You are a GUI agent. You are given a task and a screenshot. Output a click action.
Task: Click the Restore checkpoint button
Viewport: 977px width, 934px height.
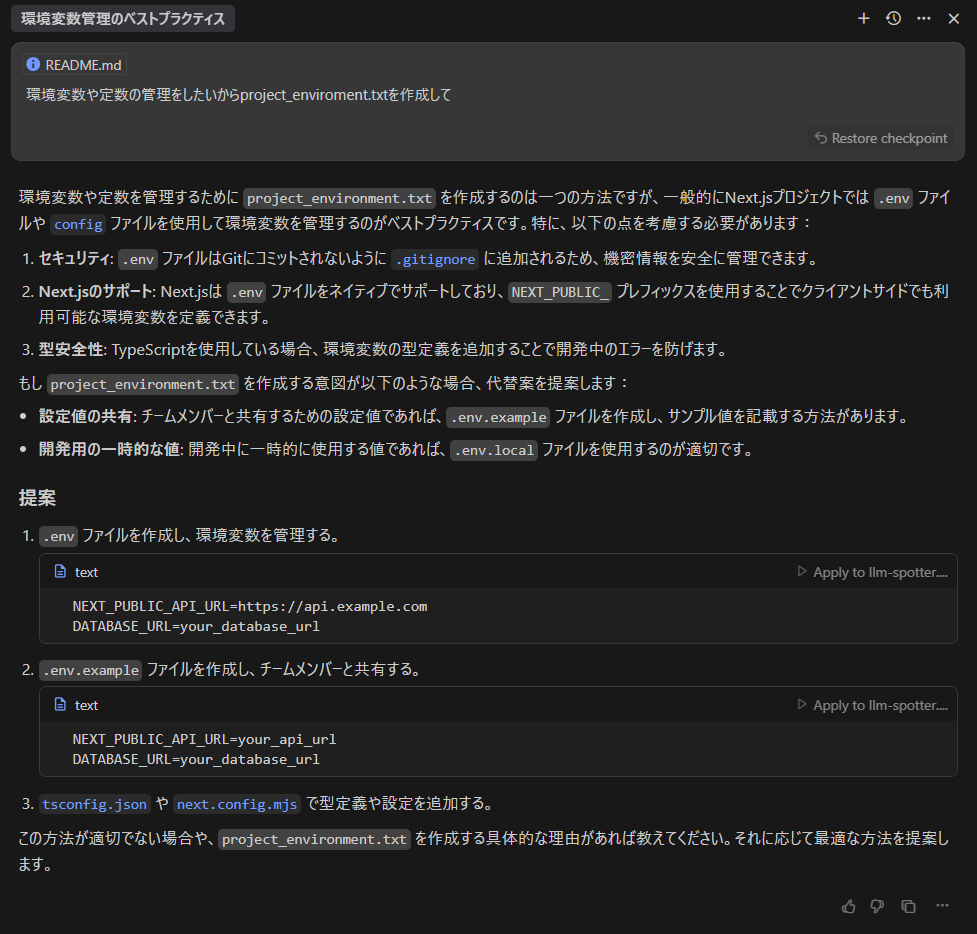[x=881, y=138]
